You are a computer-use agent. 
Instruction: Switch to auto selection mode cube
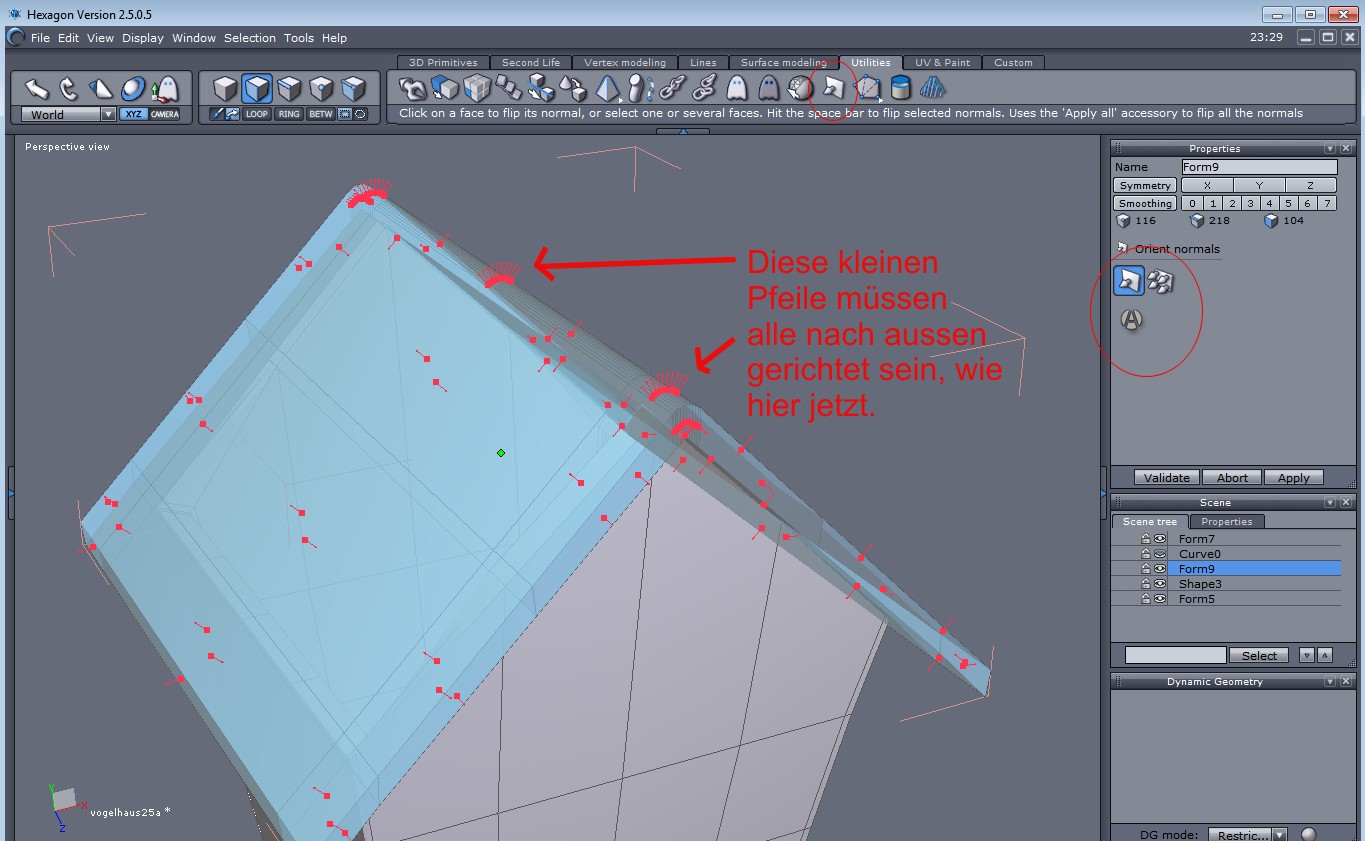353,88
